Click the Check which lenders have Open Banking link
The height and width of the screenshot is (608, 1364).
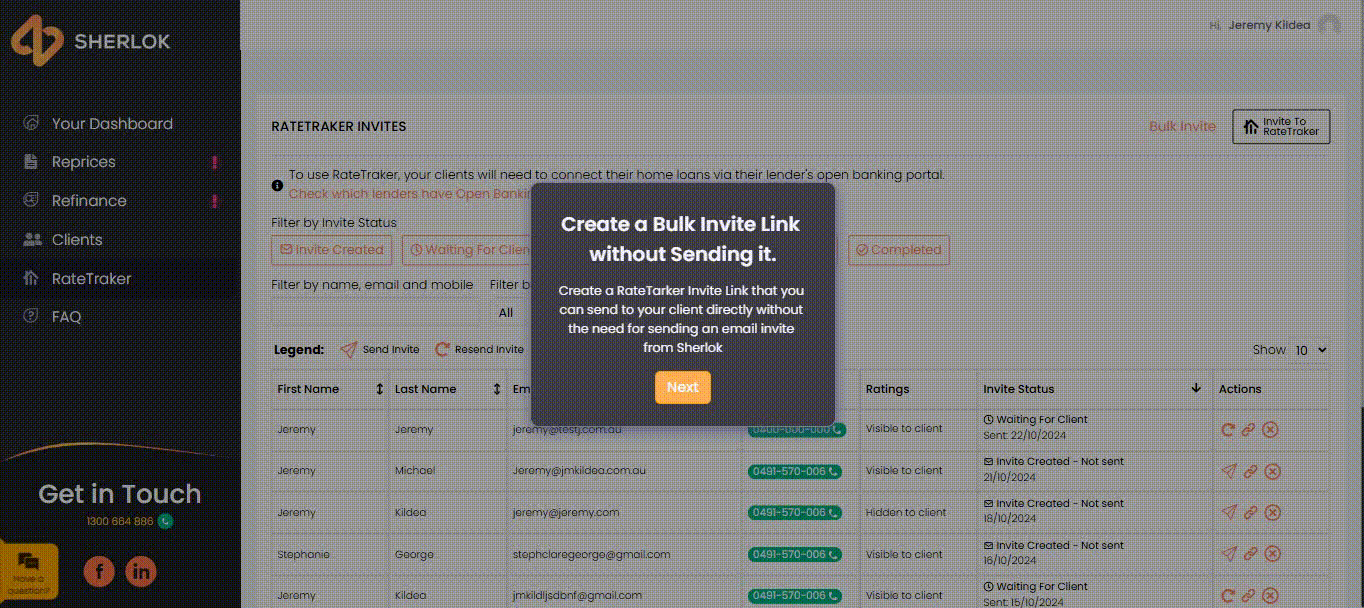pos(410,194)
